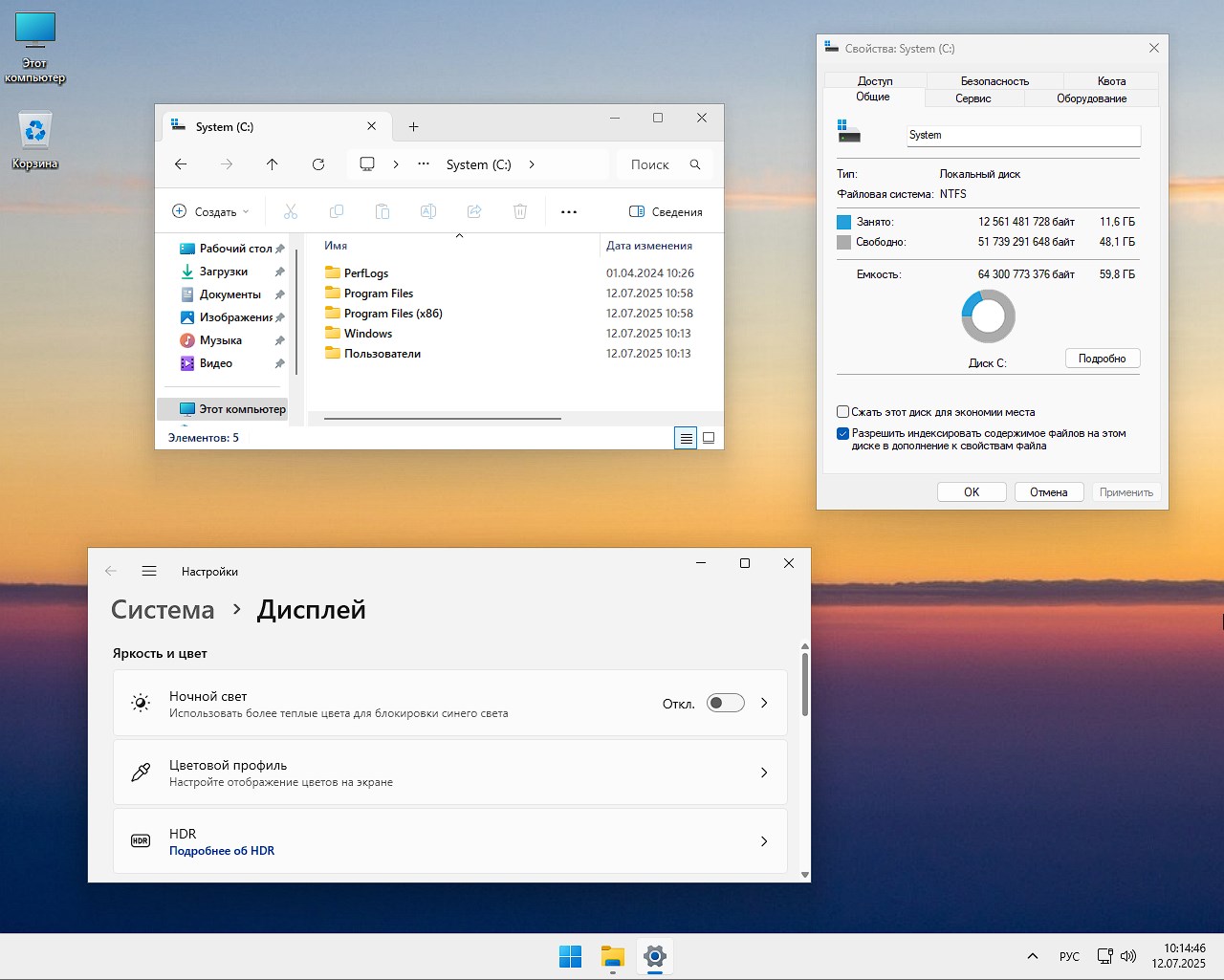Viewport: 1224px width, 980px height.
Task: Switch to large thumbnails view icon
Action: pos(709,438)
